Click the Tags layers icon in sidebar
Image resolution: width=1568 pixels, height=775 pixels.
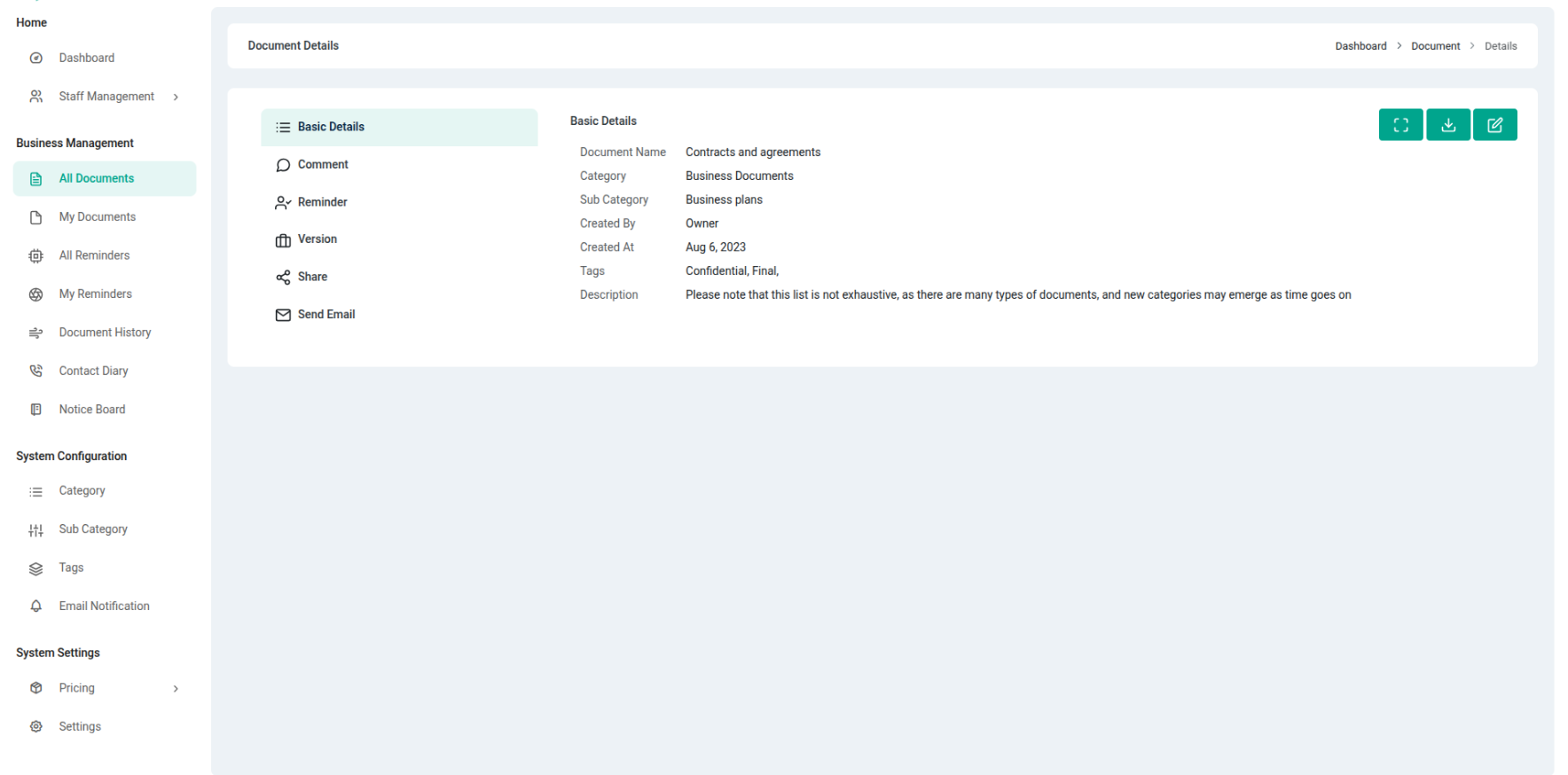(x=36, y=568)
